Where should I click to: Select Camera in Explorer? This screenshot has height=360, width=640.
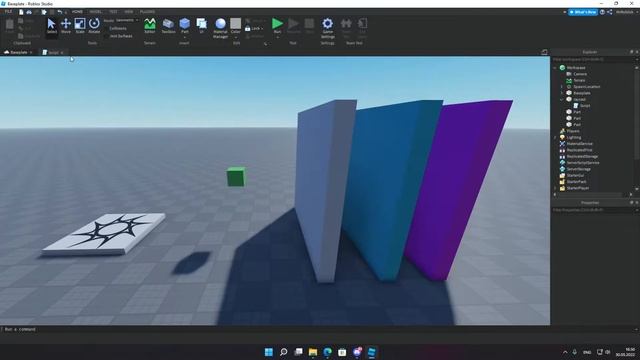pyautogui.click(x=580, y=74)
